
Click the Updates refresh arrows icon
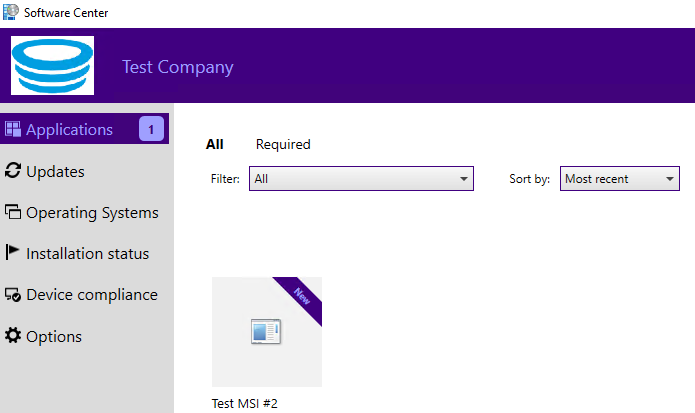[13, 171]
